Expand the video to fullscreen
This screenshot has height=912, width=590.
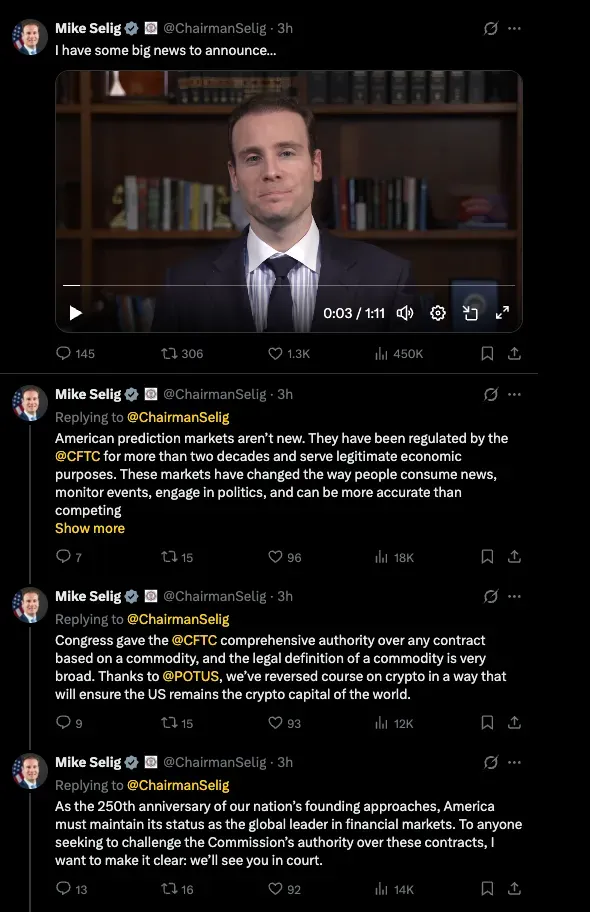(503, 312)
